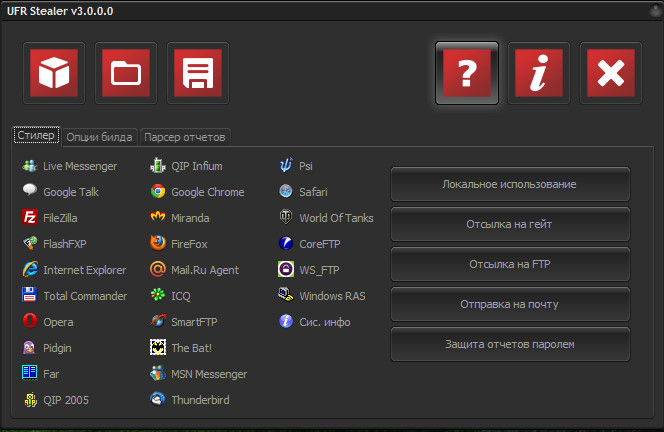
Task: Click the QIP 2005 icon
Action: point(30,399)
